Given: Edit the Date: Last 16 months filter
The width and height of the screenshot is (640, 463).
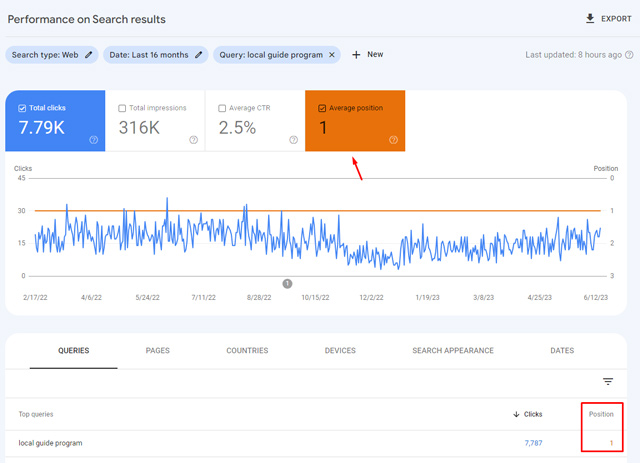Looking at the screenshot, I should pyautogui.click(x=198, y=55).
